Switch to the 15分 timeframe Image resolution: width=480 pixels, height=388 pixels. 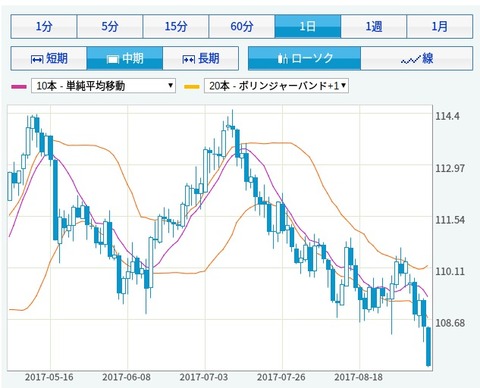(x=176, y=26)
